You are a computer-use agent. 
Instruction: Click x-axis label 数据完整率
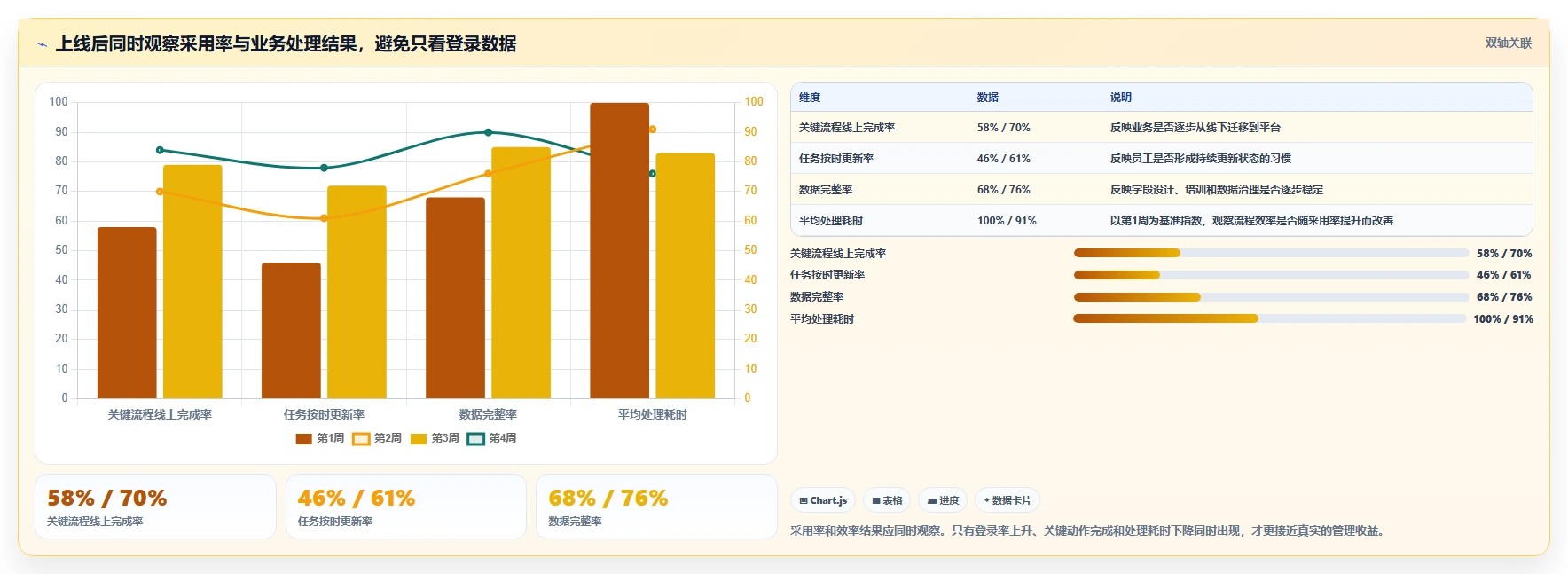tap(488, 414)
